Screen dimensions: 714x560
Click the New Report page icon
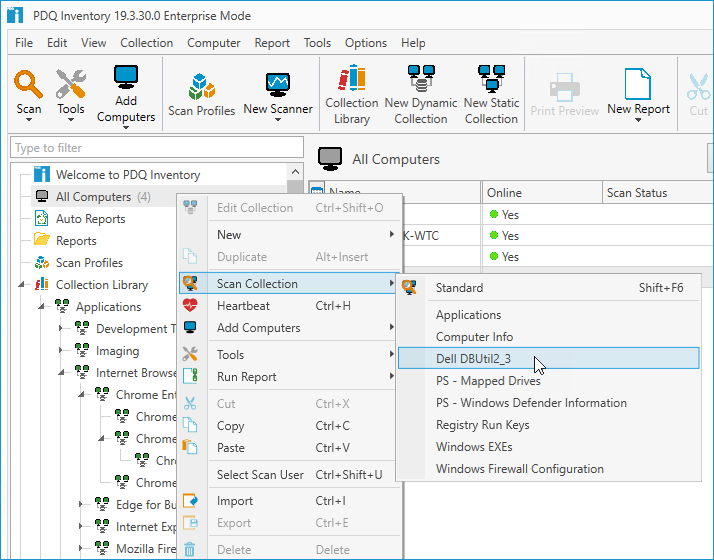[x=638, y=84]
